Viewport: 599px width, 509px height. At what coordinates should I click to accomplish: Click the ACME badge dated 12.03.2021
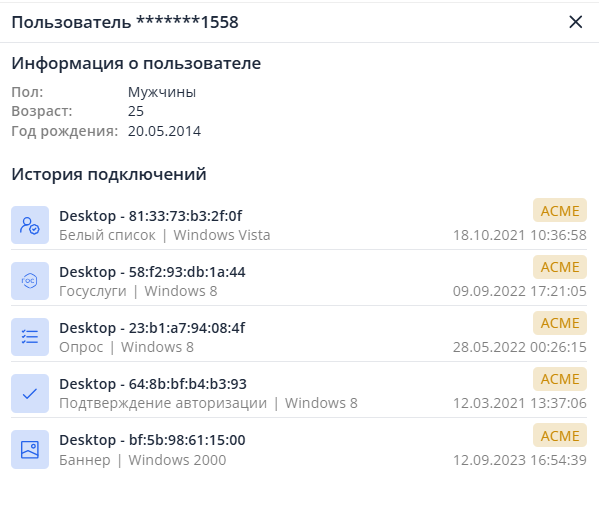560,379
